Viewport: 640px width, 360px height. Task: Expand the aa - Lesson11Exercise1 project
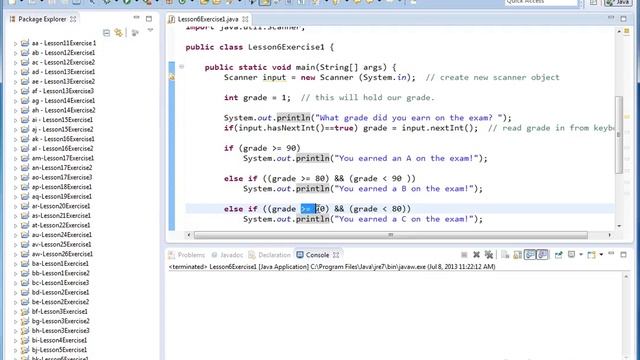16,43
